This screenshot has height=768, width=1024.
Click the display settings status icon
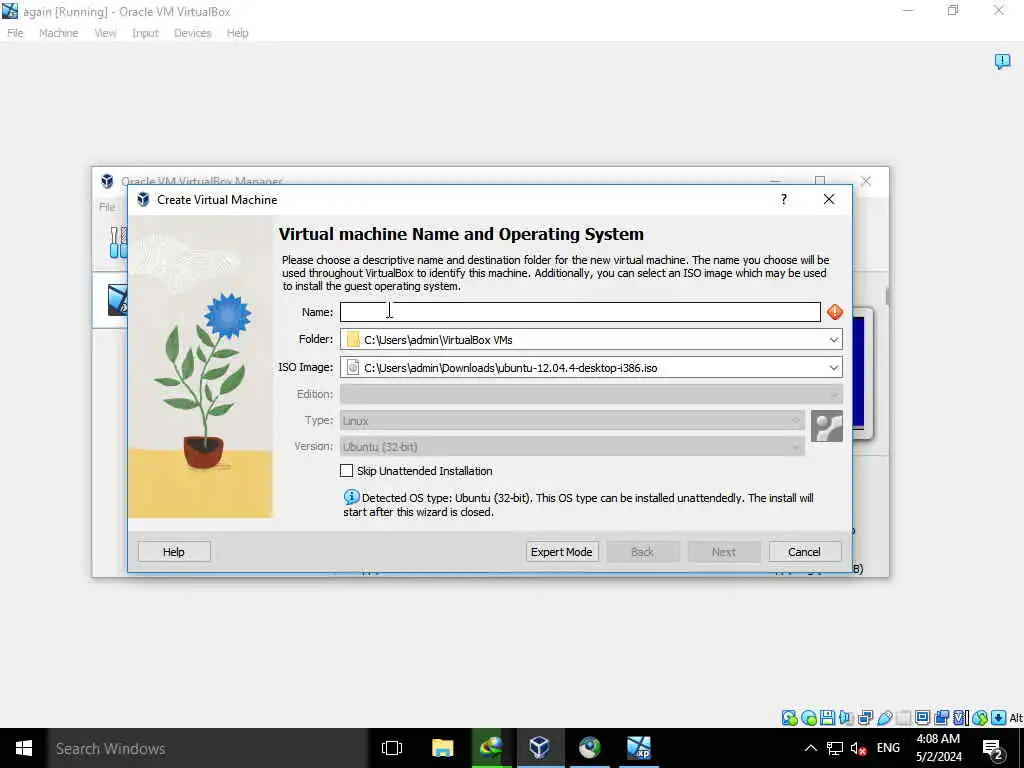coord(922,718)
